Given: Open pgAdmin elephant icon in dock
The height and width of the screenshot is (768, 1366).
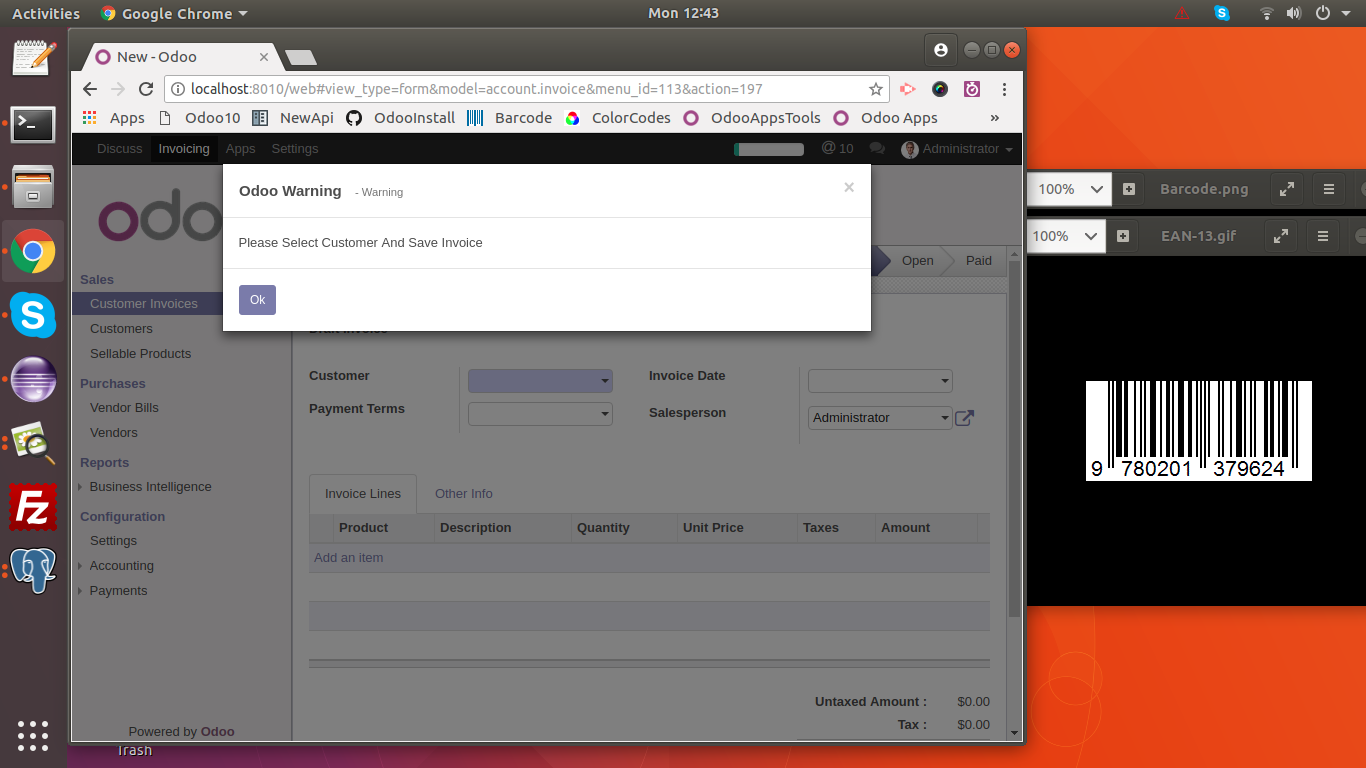Looking at the screenshot, I should [33, 571].
